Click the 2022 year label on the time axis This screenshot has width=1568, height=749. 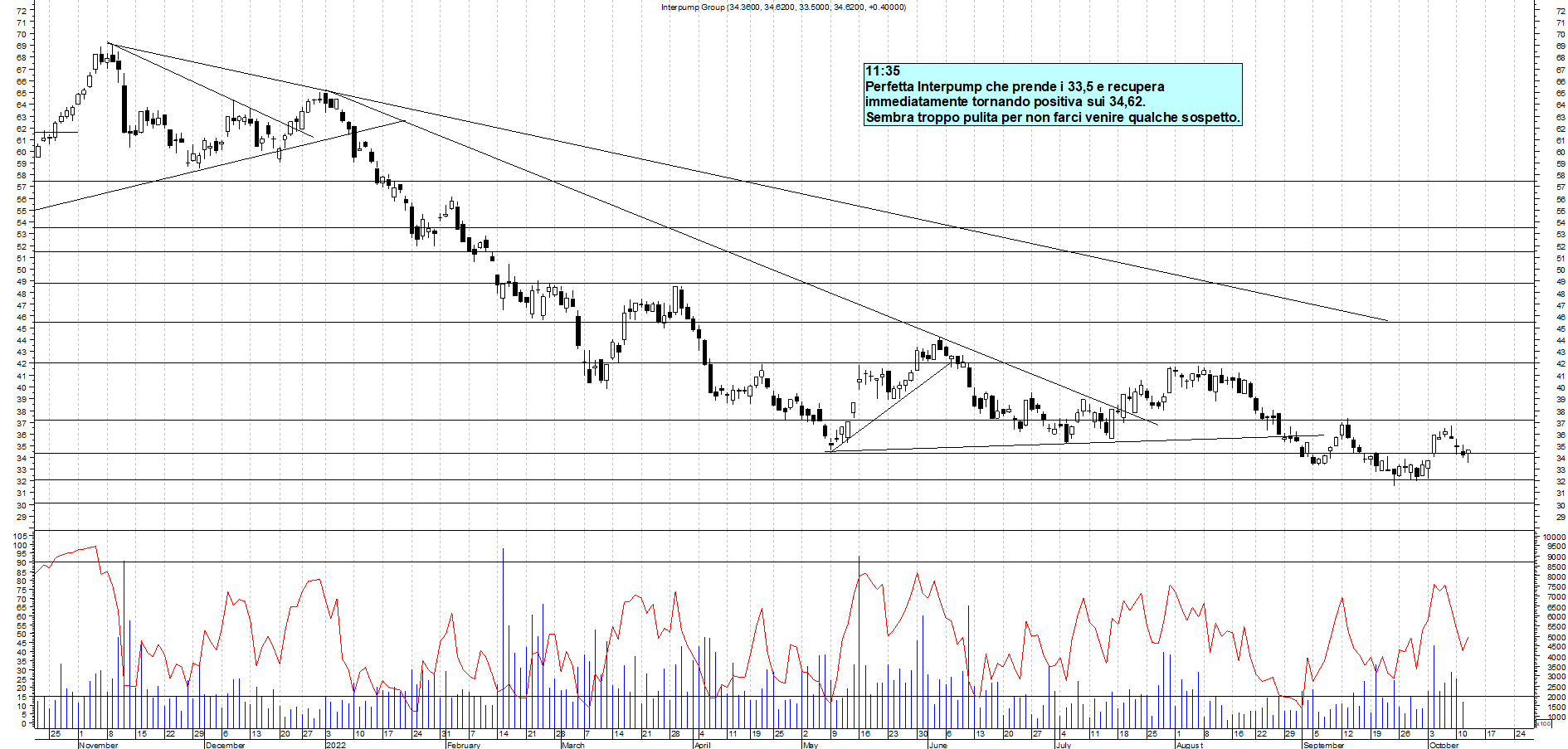336,745
